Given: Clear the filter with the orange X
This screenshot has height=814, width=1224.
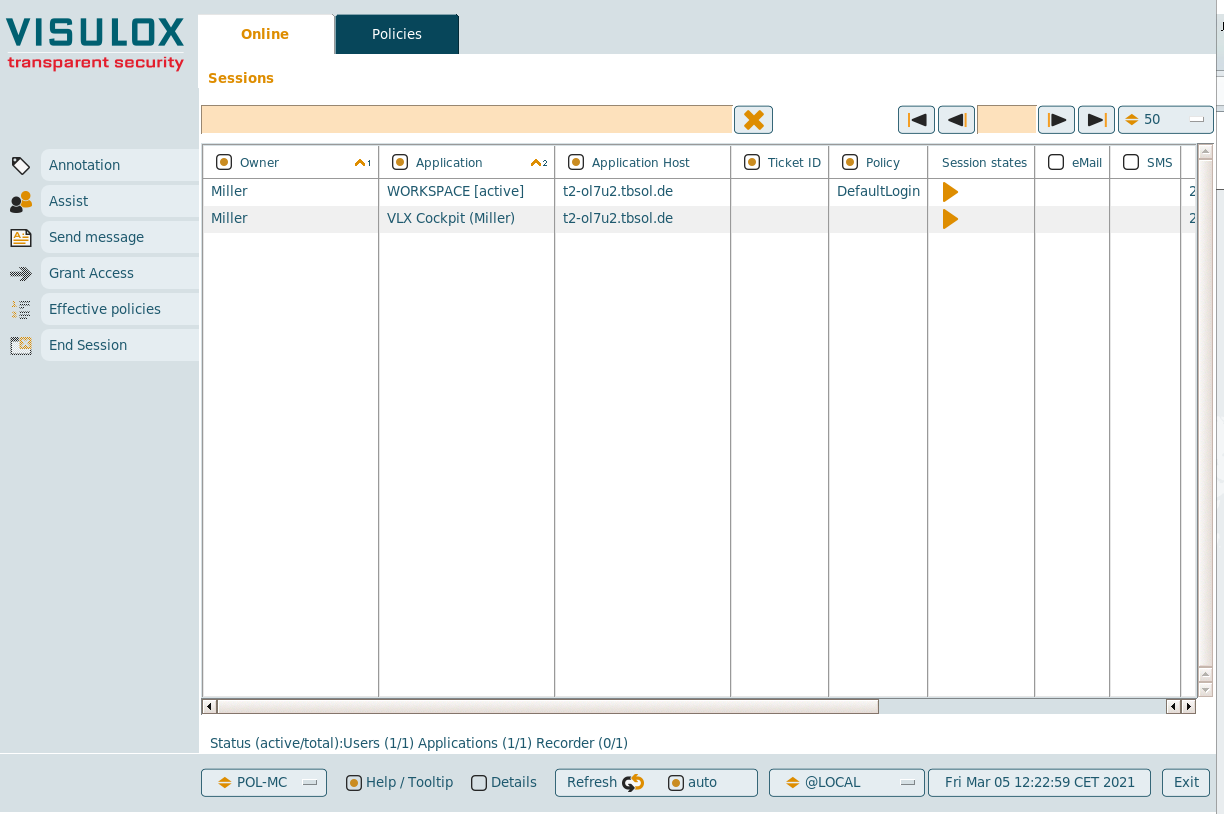Looking at the screenshot, I should pyautogui.click(x=753, y=120).
